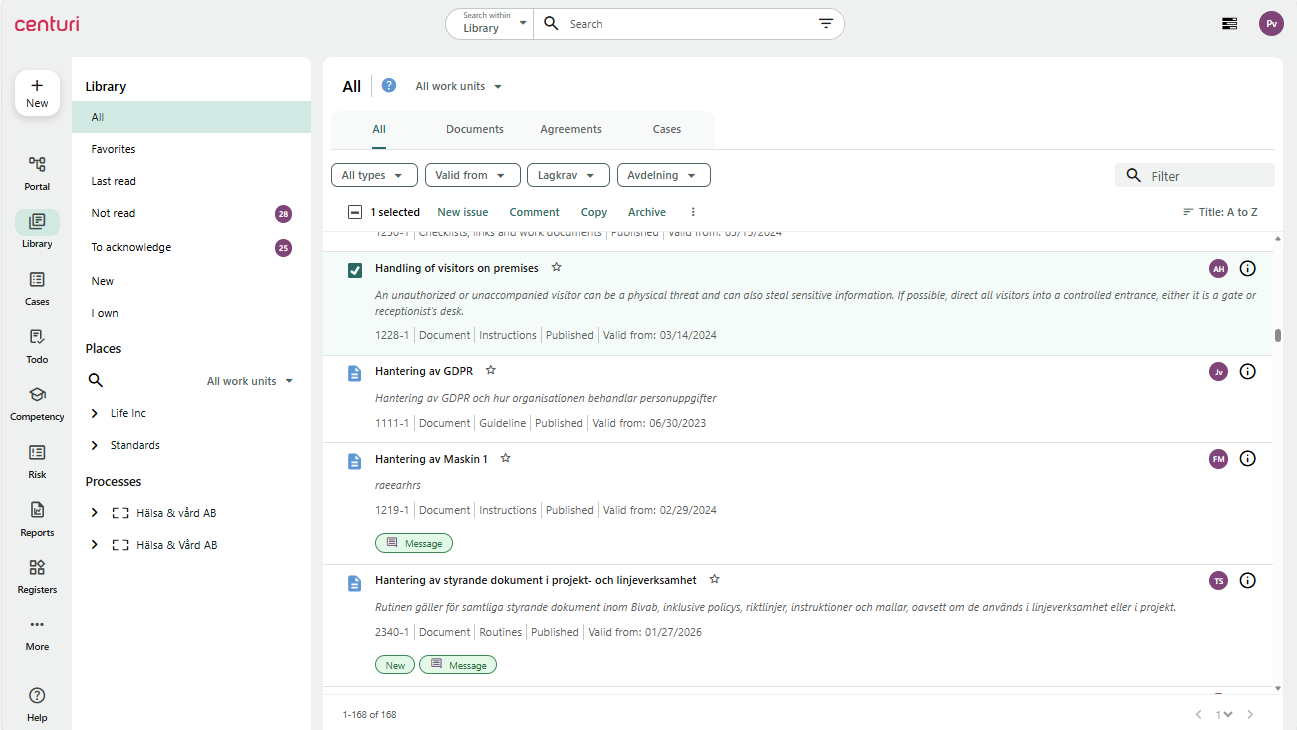Toggle the favorite star on Hantering av GDPR
This screenshot has height=730, width=1297.
(490, 369)
